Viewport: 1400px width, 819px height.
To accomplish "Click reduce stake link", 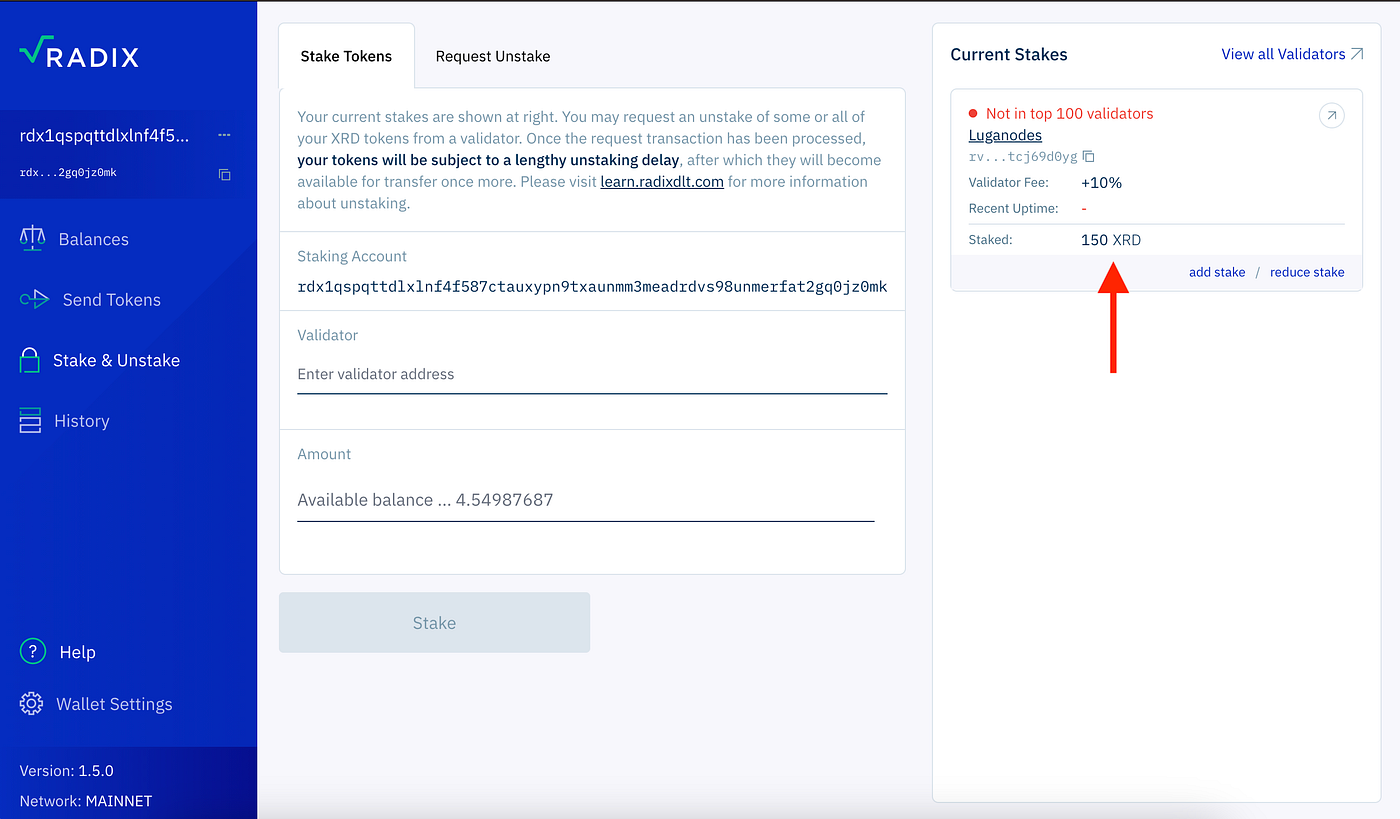I will point(1307,272).
